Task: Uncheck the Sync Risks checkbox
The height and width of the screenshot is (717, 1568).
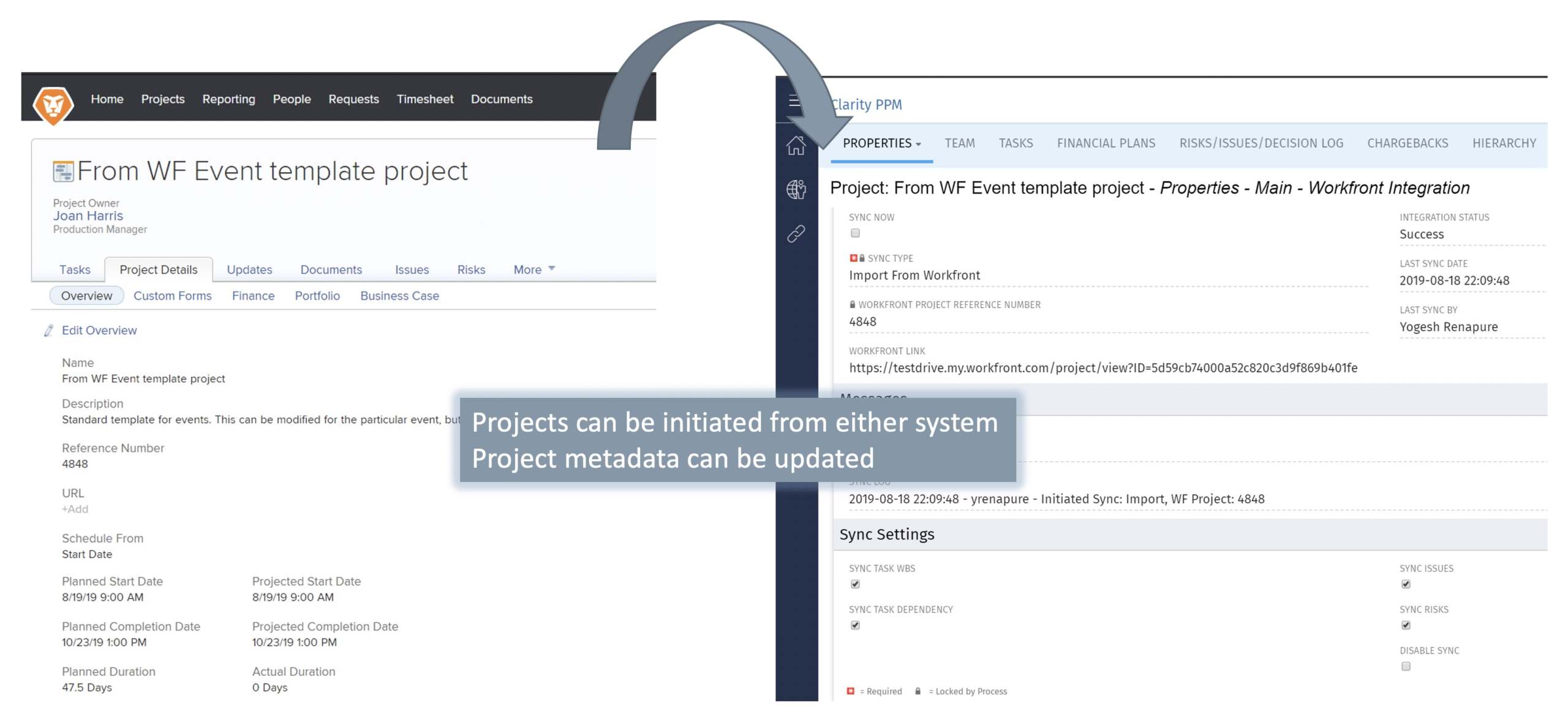Action: click(1406, 625)
